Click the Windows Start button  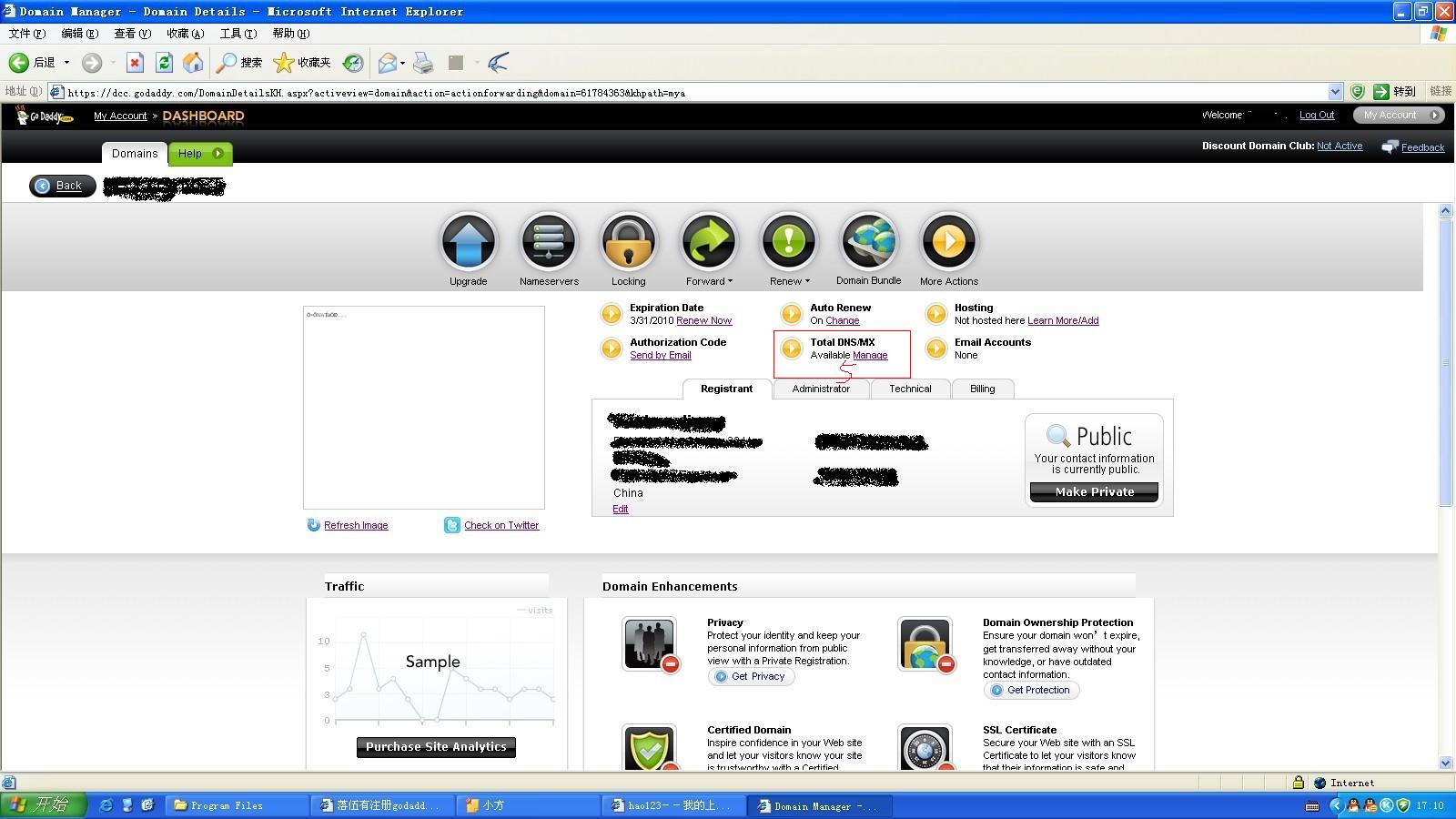(x=43, y=805)
